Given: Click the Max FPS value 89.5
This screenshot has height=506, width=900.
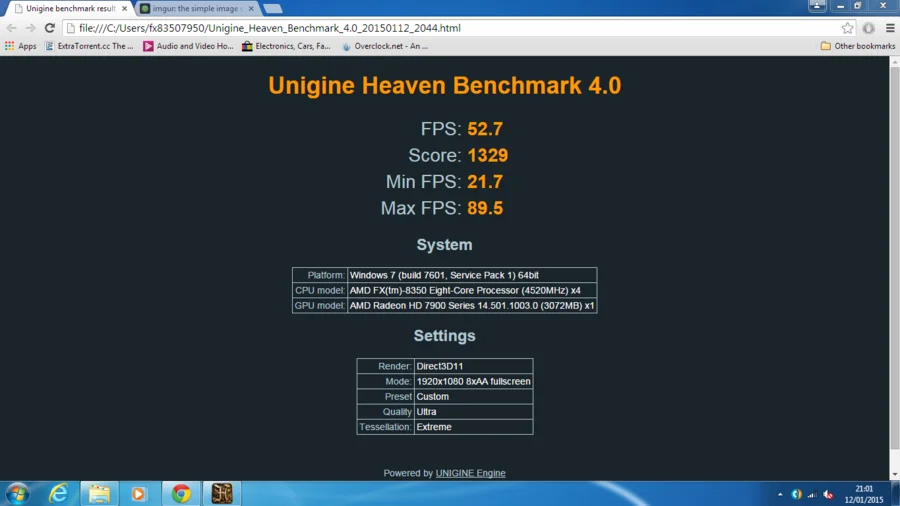Looking at the screenshot, I should click(485, 208).
